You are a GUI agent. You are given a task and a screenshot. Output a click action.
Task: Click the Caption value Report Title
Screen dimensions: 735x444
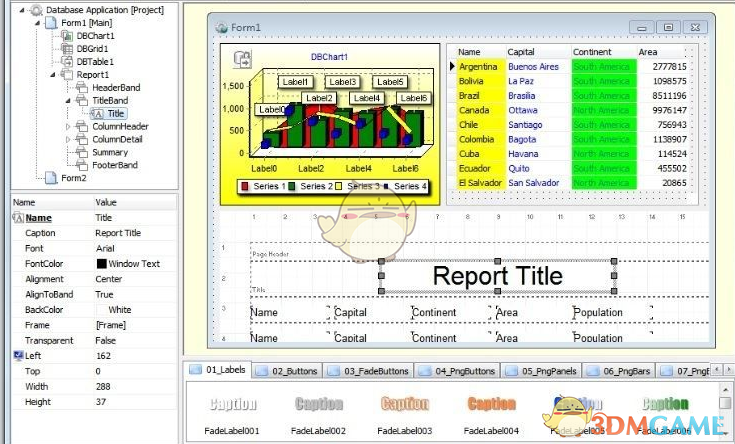tap(118, 233)
